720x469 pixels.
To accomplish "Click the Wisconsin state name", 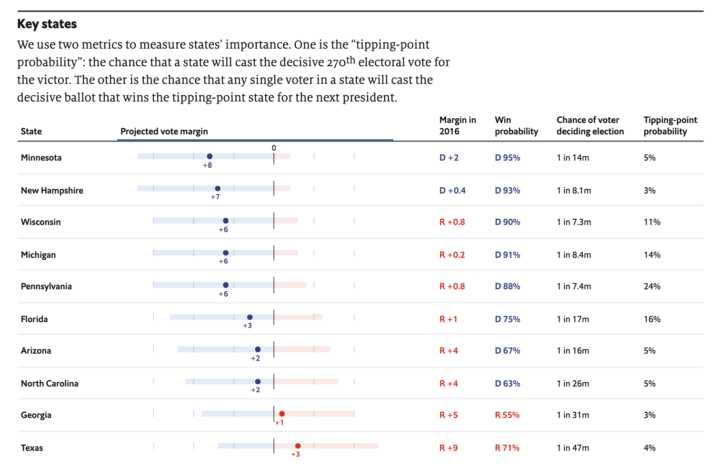I will (41, 221).
